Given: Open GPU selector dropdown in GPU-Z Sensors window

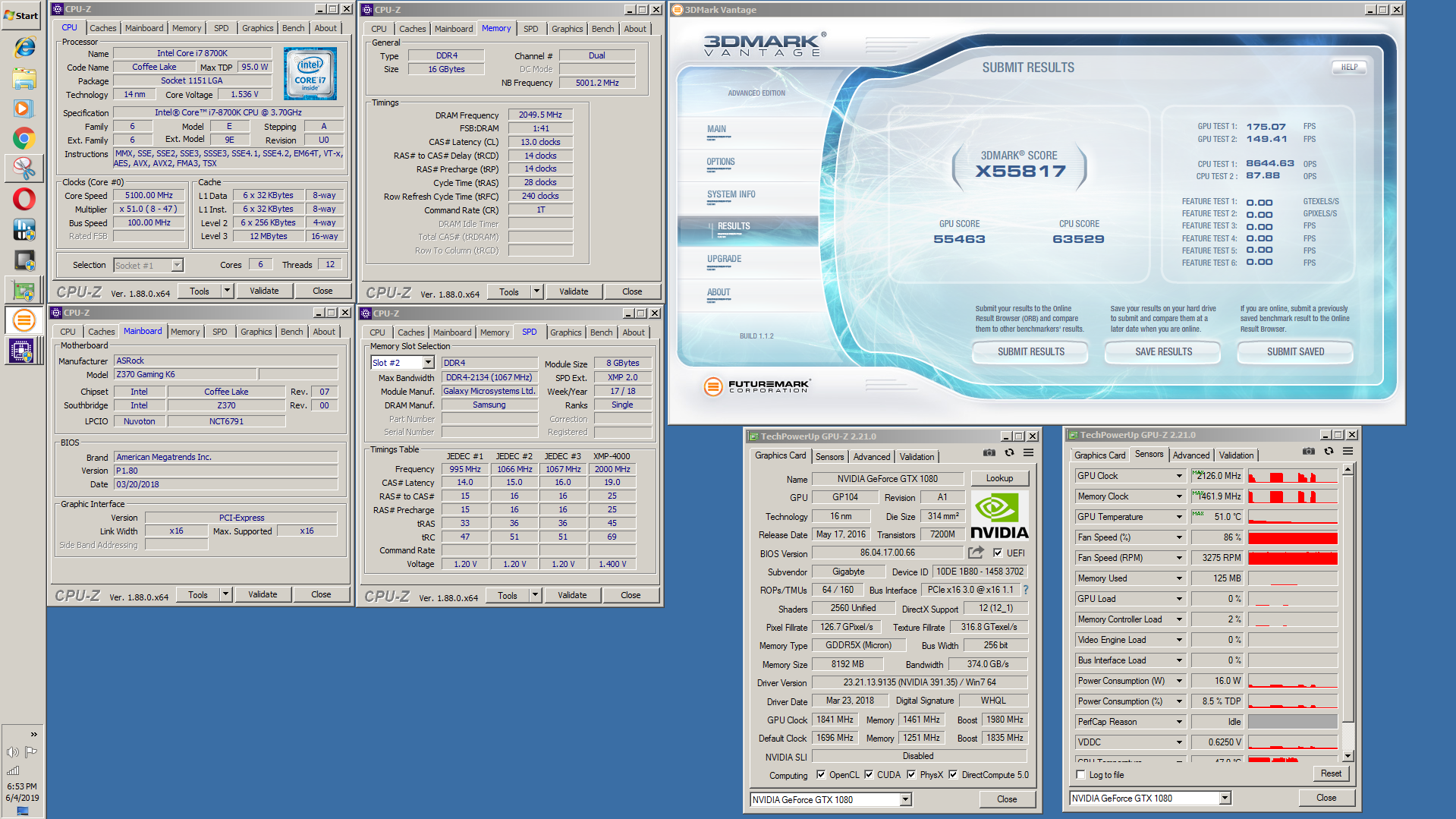Looking at the screenshot, I should pyautogui.click(x=1225, y=798).
